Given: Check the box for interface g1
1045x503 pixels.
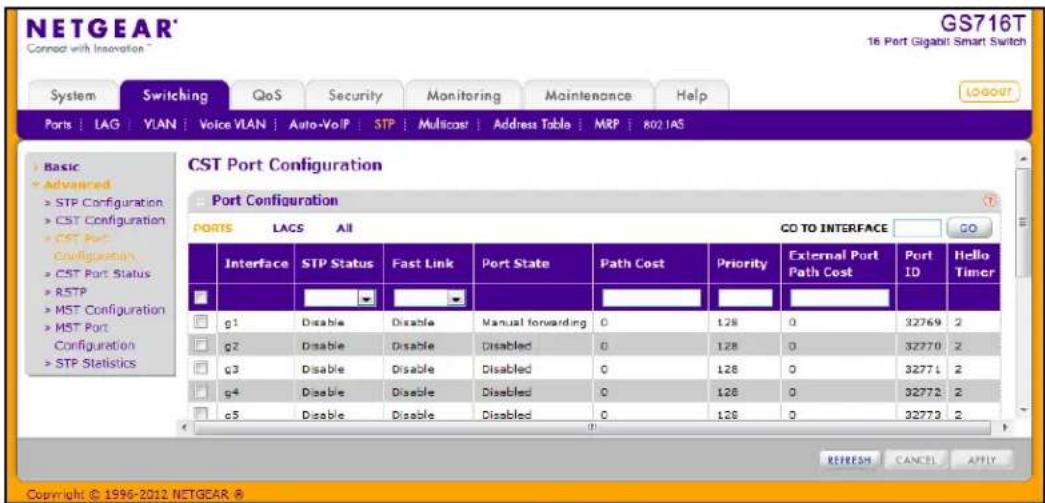Looking at the screenshot, I should tap(199, 322).
